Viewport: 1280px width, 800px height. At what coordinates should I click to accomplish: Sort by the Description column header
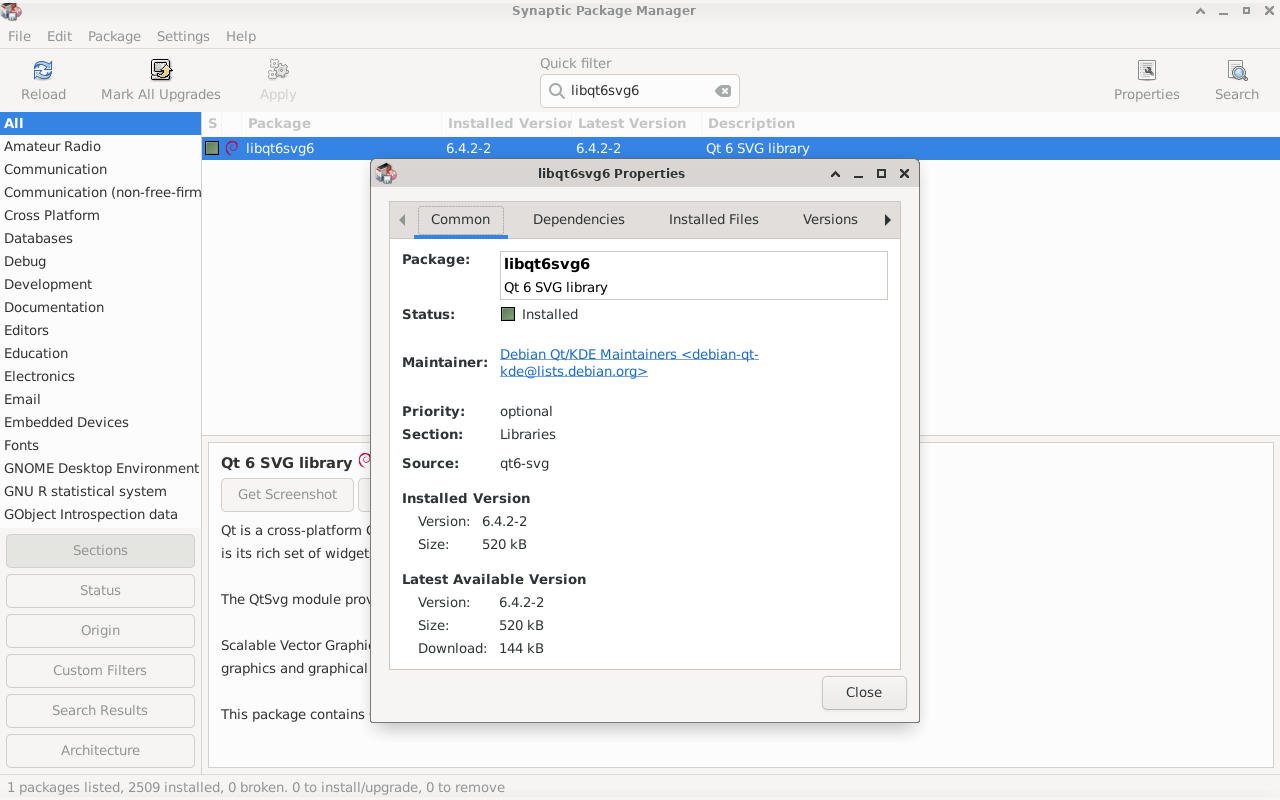pos(990,123)
